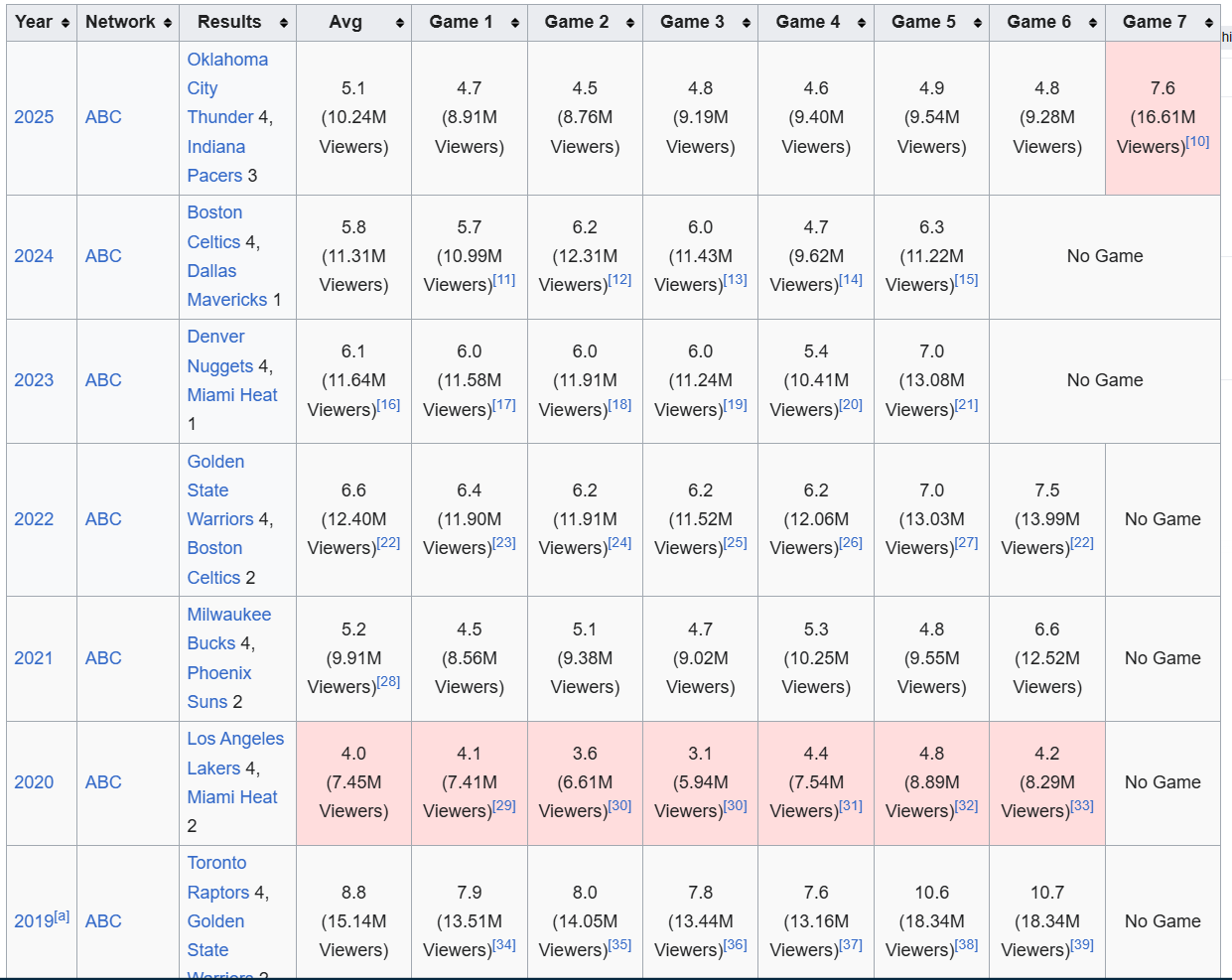
Task: Open citation [16] in 2023 Avg cell
Action: [389, 404]
